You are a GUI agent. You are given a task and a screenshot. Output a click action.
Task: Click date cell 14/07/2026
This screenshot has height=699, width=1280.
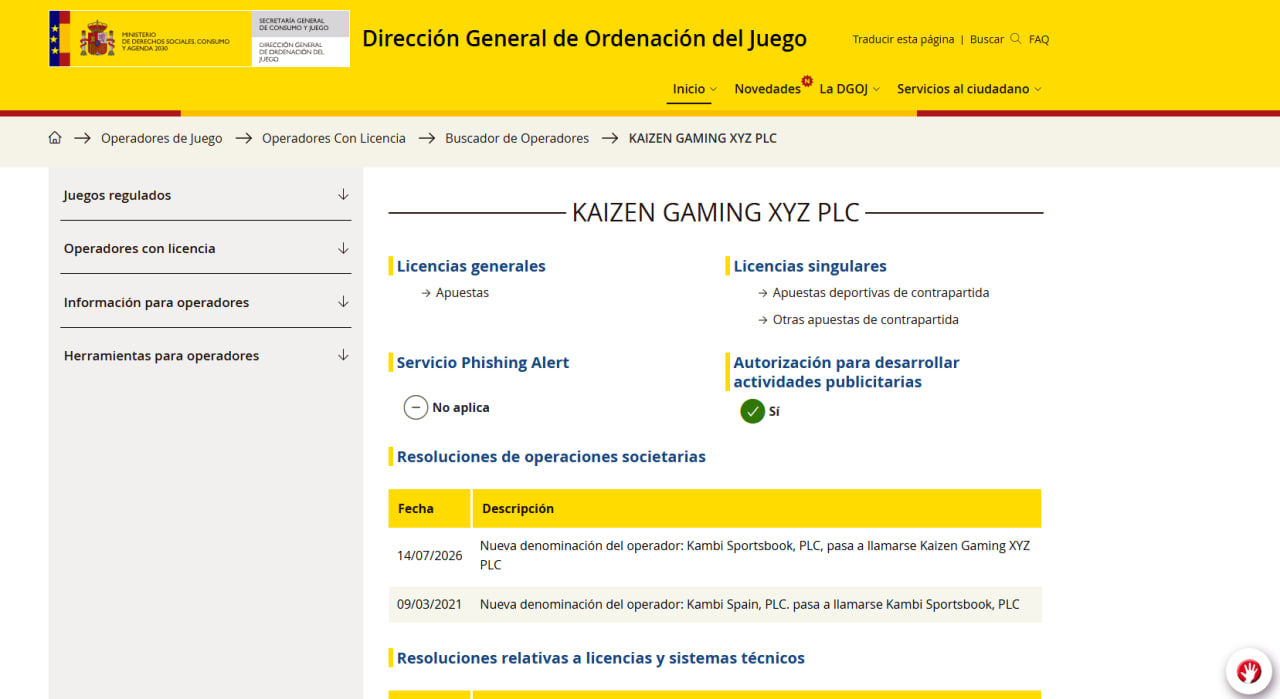pyautogui.click(x=430, y=555)
